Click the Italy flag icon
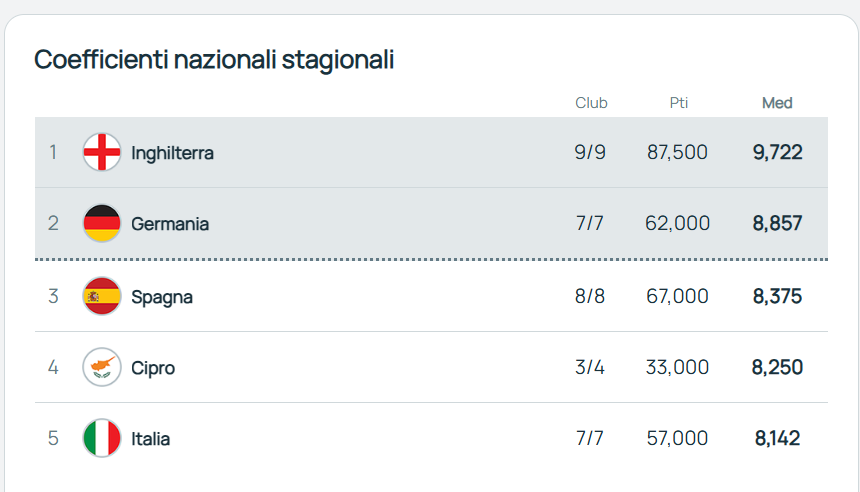This screenshot has height=492, width=860. [102, 438]
